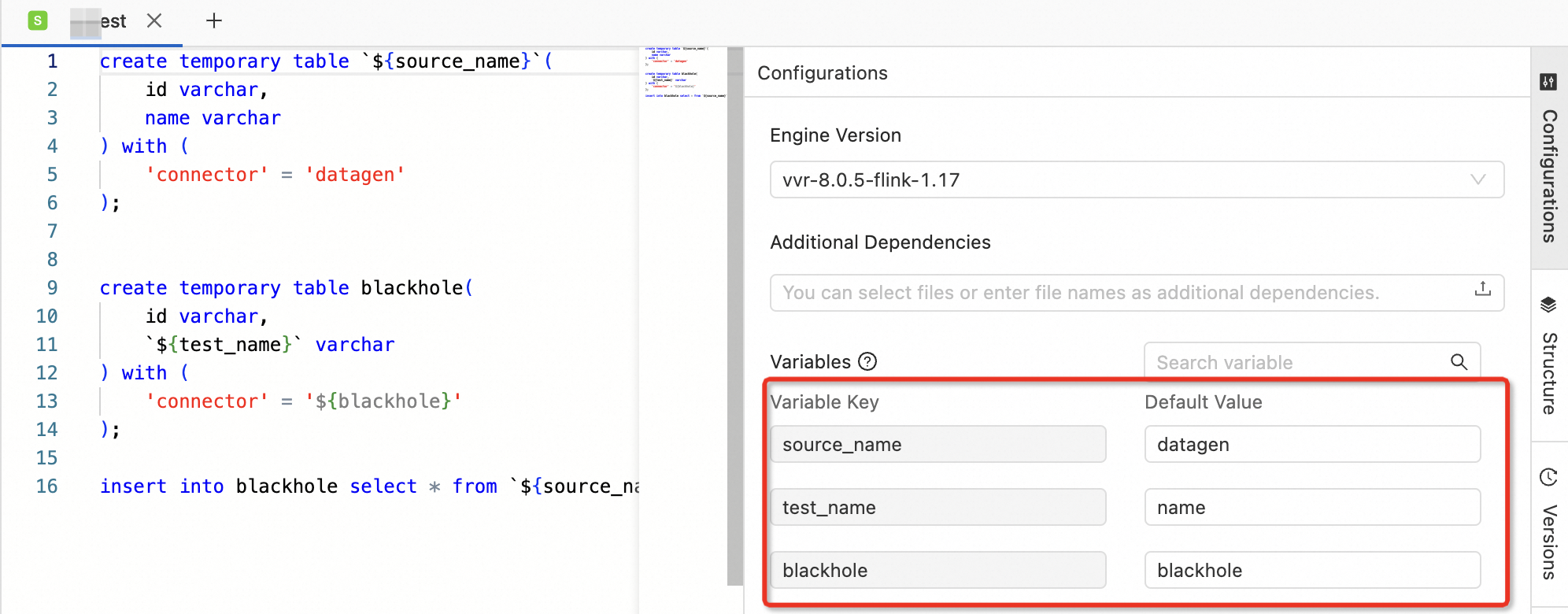This screenshot has width=1568, height=614.
Task: Click the green SQL file icon on the tab
Action: (38, 21)
